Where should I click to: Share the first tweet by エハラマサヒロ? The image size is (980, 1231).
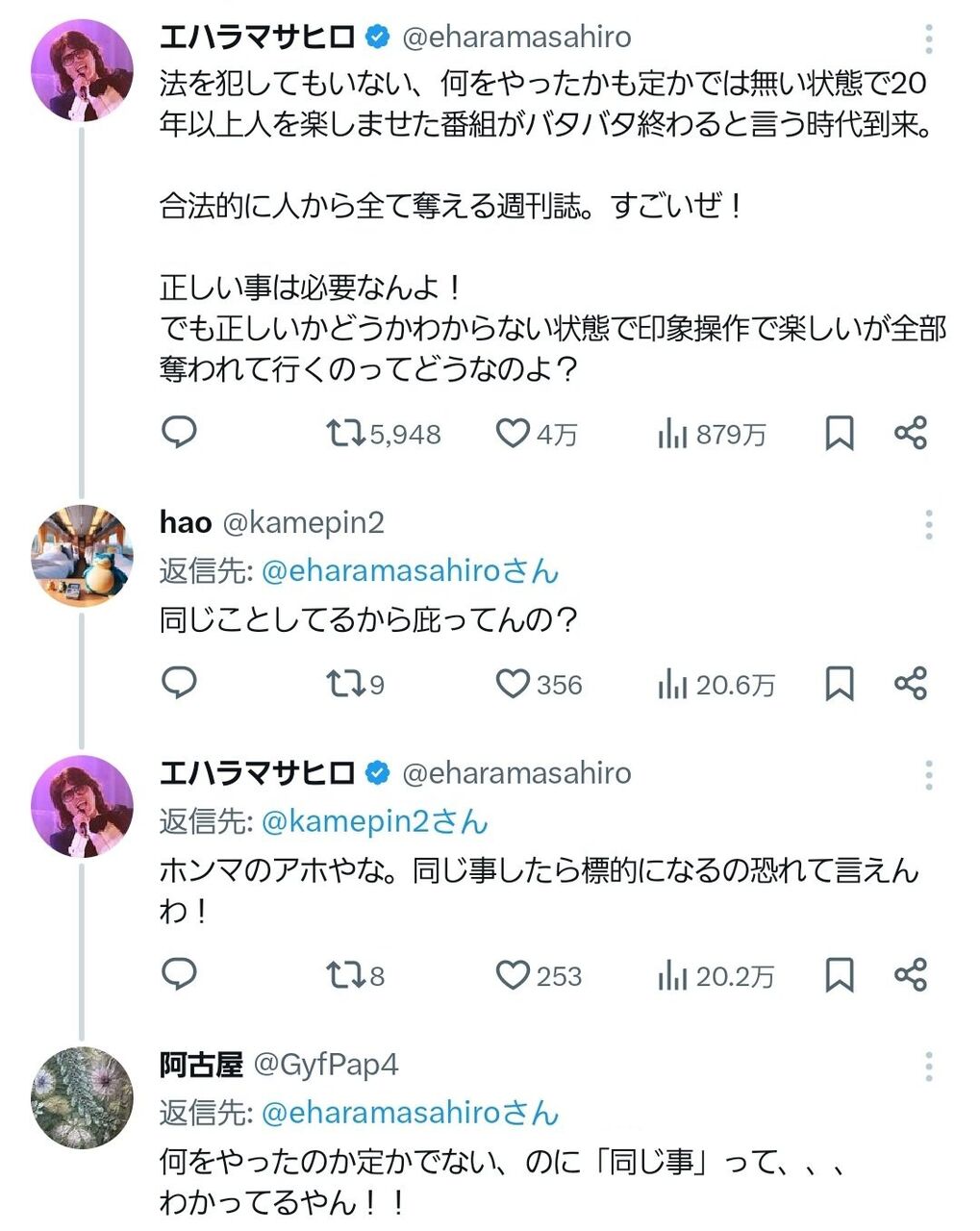pyautogui.click(x=910, y=434)
